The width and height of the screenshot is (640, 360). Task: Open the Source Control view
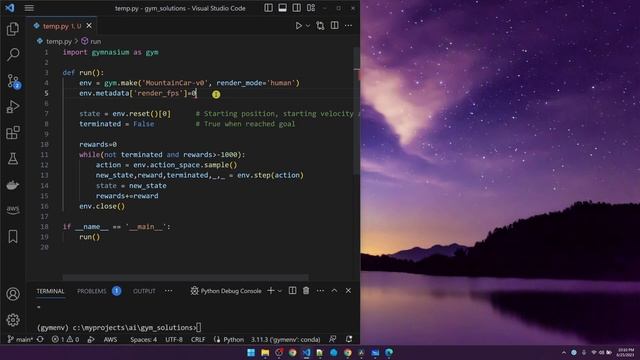tap(13, 81)
